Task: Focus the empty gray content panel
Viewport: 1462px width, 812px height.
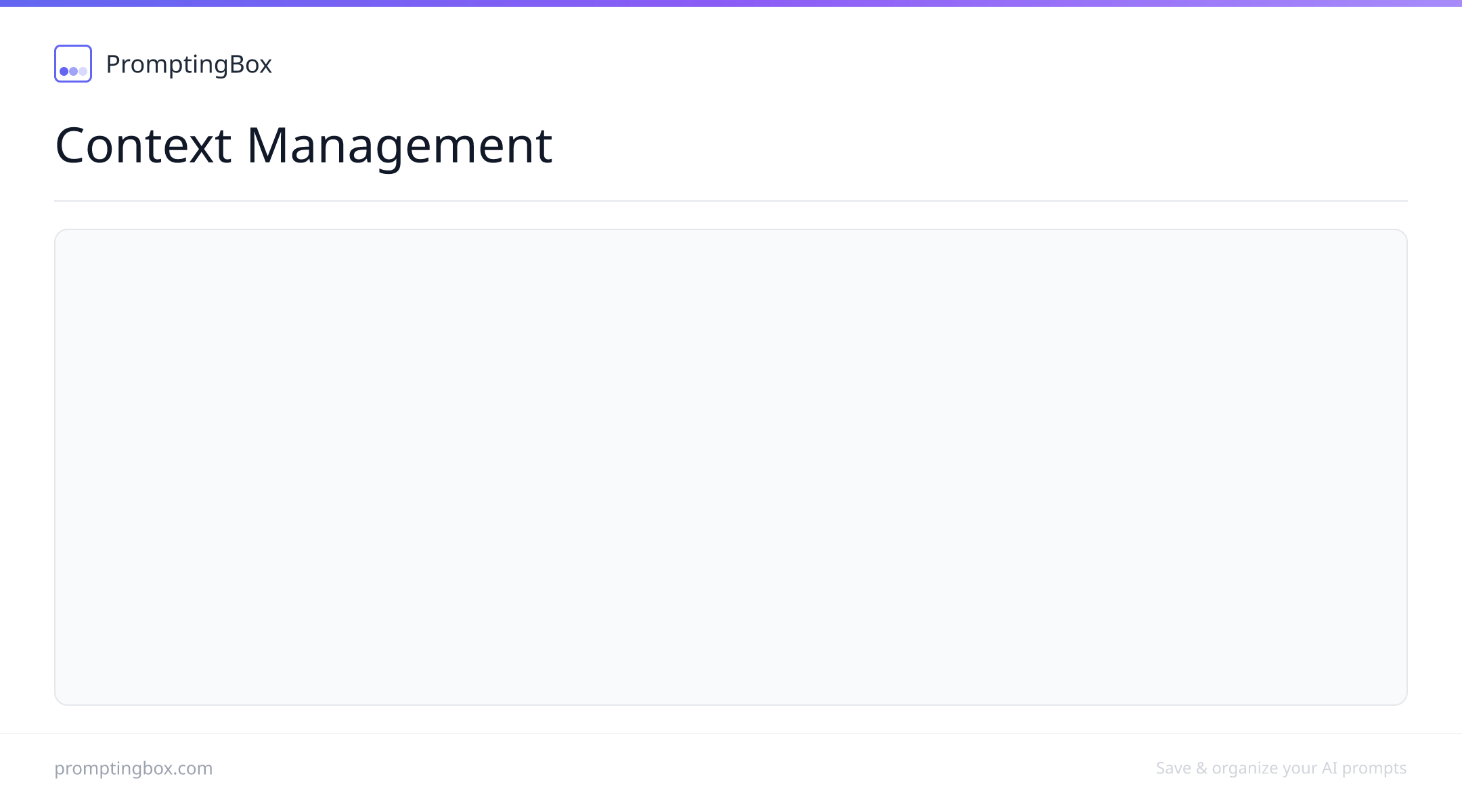Action: [x=731, y=467]
